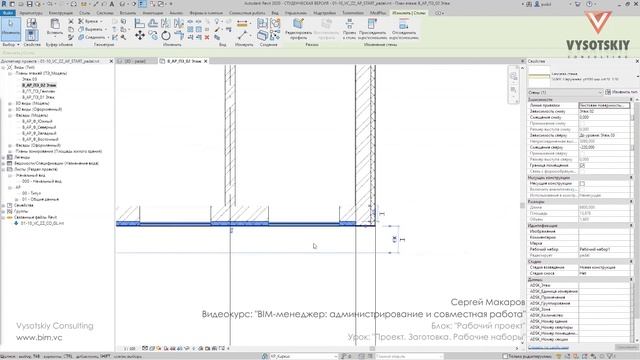
Task: Expand the Семейства tree node
Action: click(x=4, y=205)
